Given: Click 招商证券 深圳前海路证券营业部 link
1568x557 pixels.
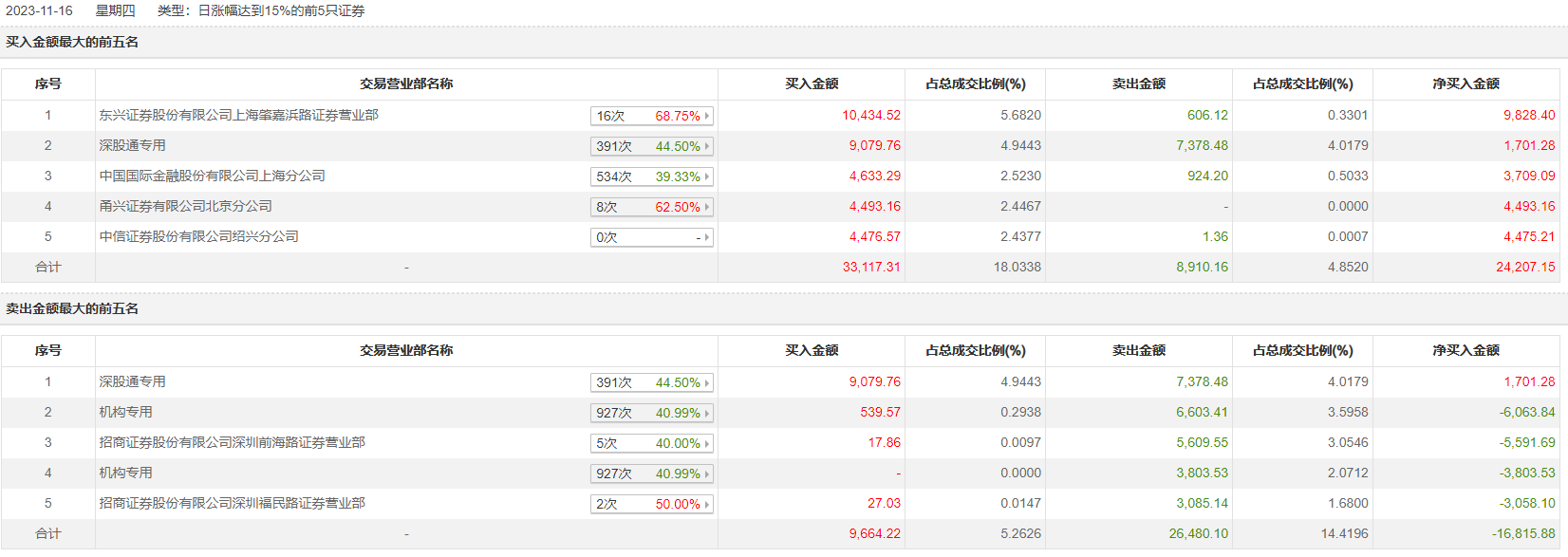Looking at the screenshot, I should (x=233, y=442).
